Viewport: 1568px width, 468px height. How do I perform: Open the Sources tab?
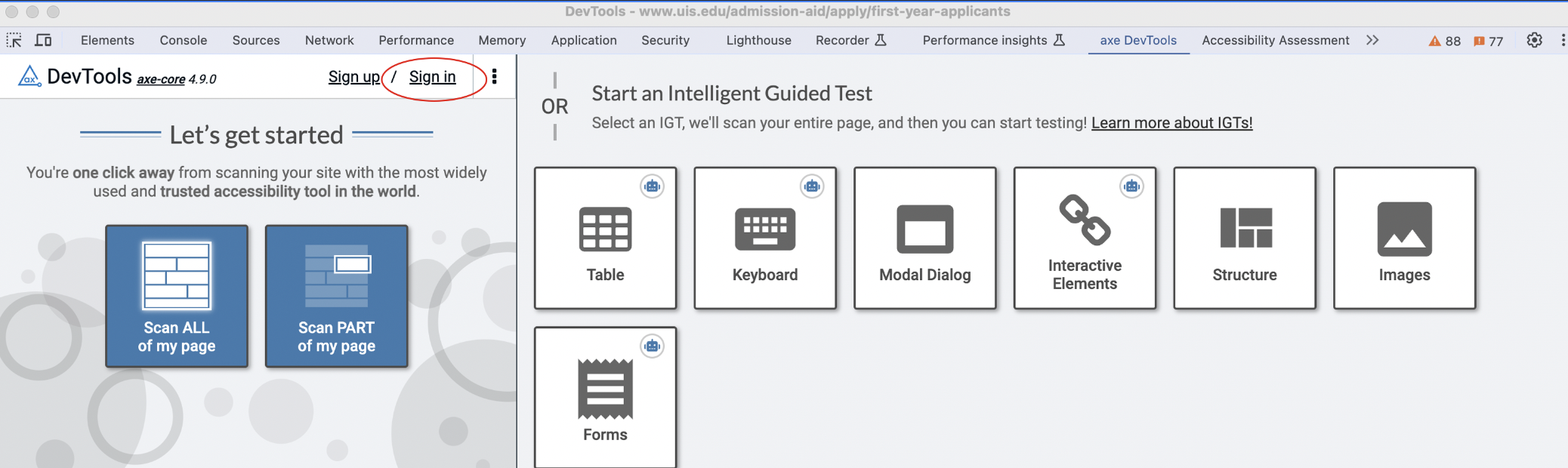(x=256, y=41)
